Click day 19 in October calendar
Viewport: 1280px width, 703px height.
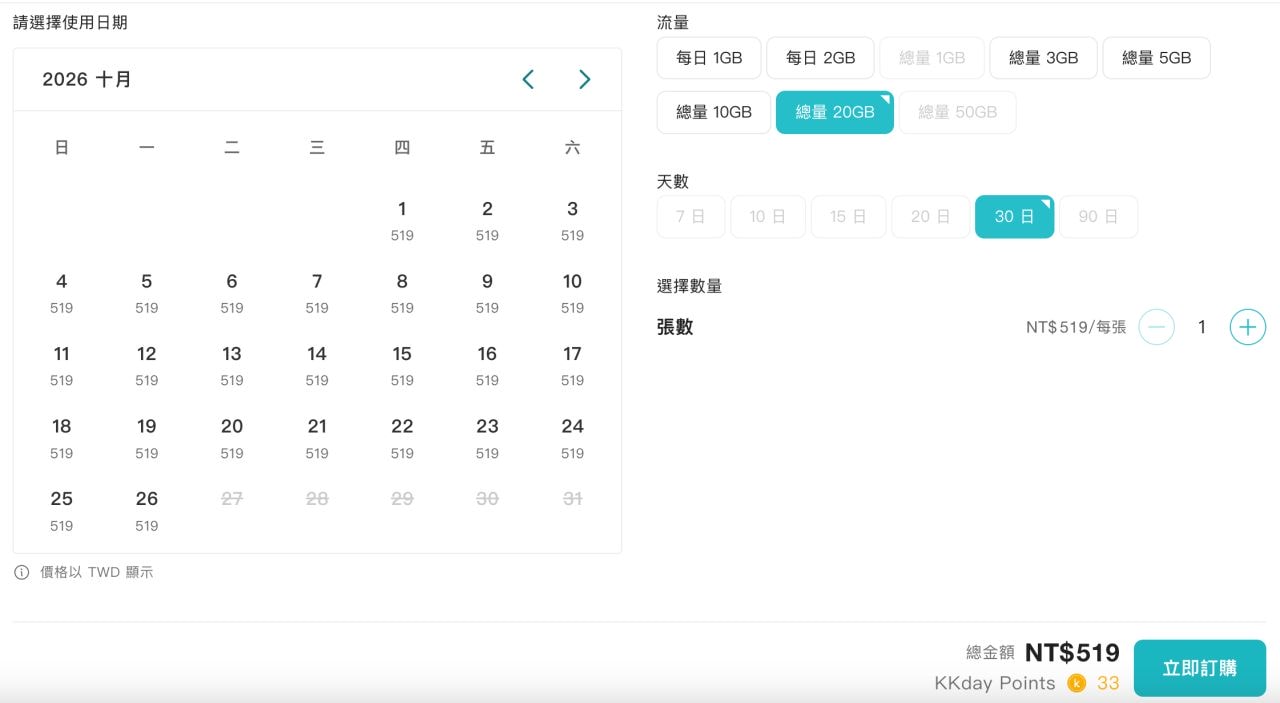[147, 438]
